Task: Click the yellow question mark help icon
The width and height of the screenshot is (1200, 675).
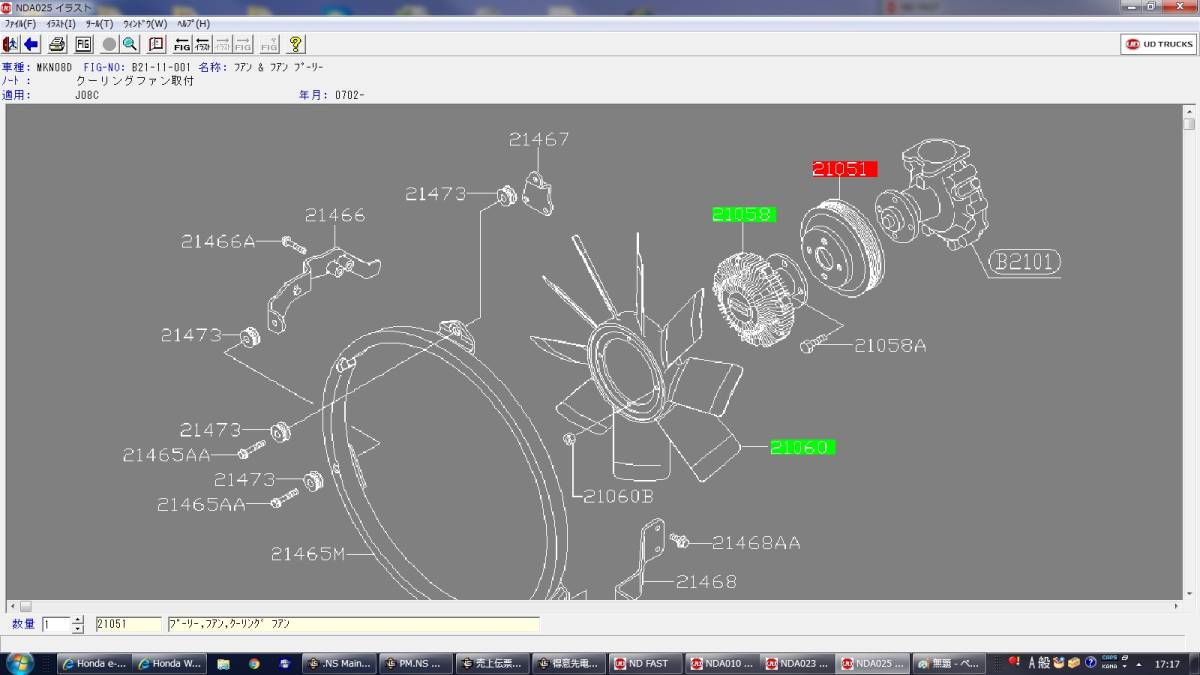Action: tap(295, 44)
